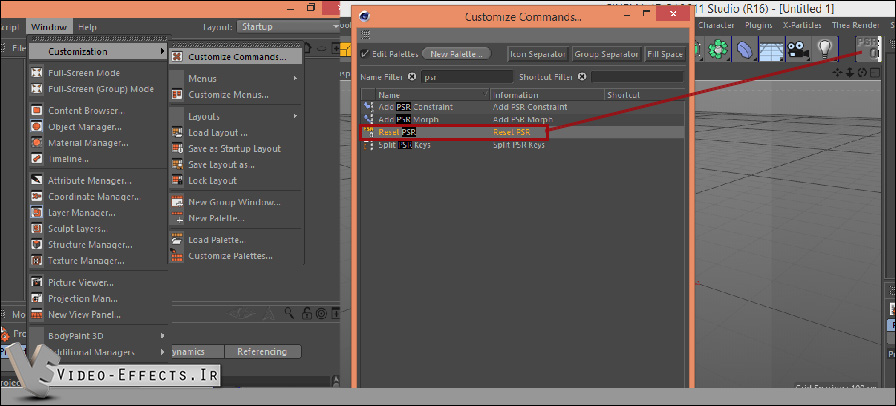Expand the Menus submenu
Screen dimensions: 896x406
pyautogui.click(x=236, y=78)
